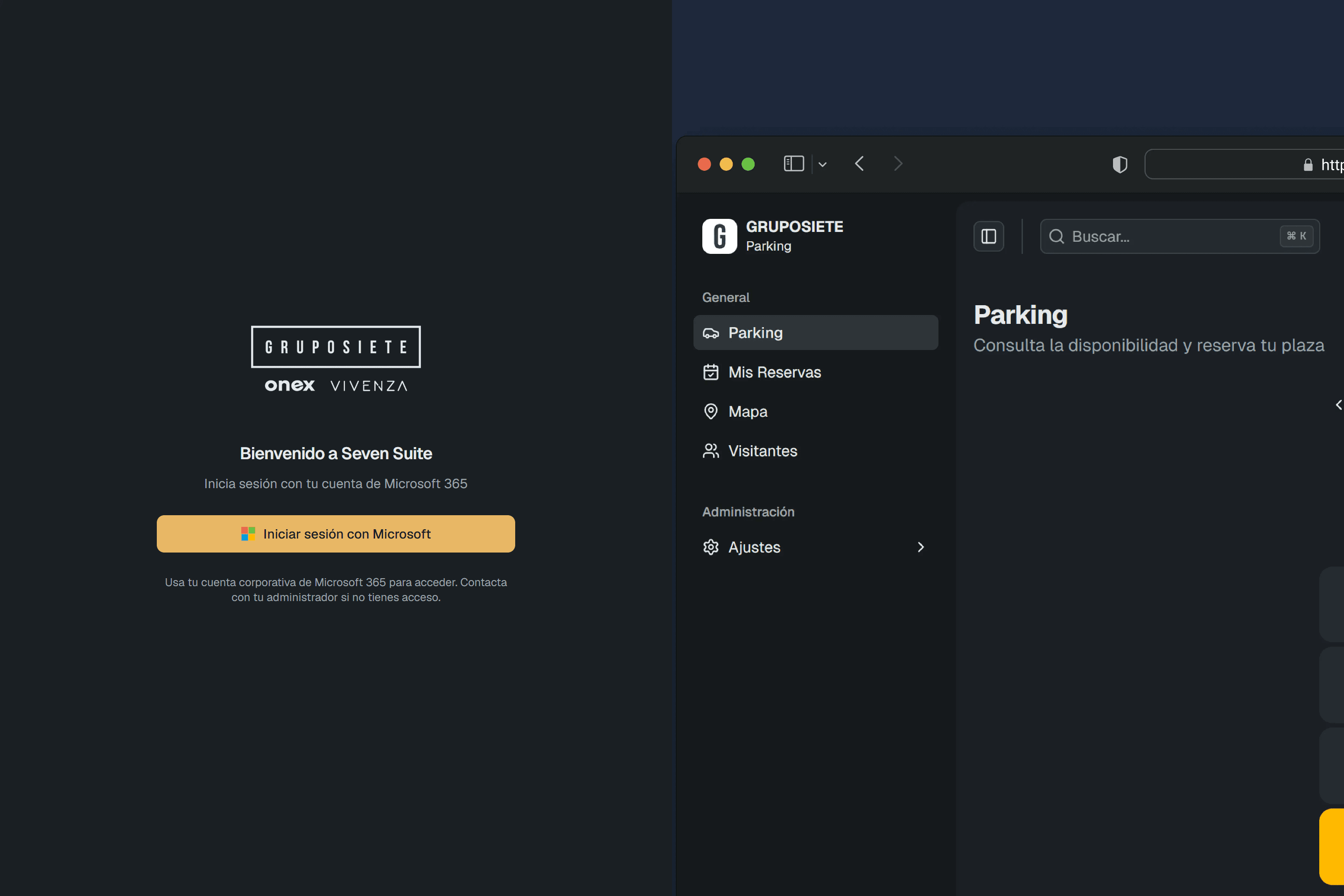Click the corporate account help text below sign-in
Image resolution: width=1344 pixels, height=896 pixels.
click(x=336, y=590)
